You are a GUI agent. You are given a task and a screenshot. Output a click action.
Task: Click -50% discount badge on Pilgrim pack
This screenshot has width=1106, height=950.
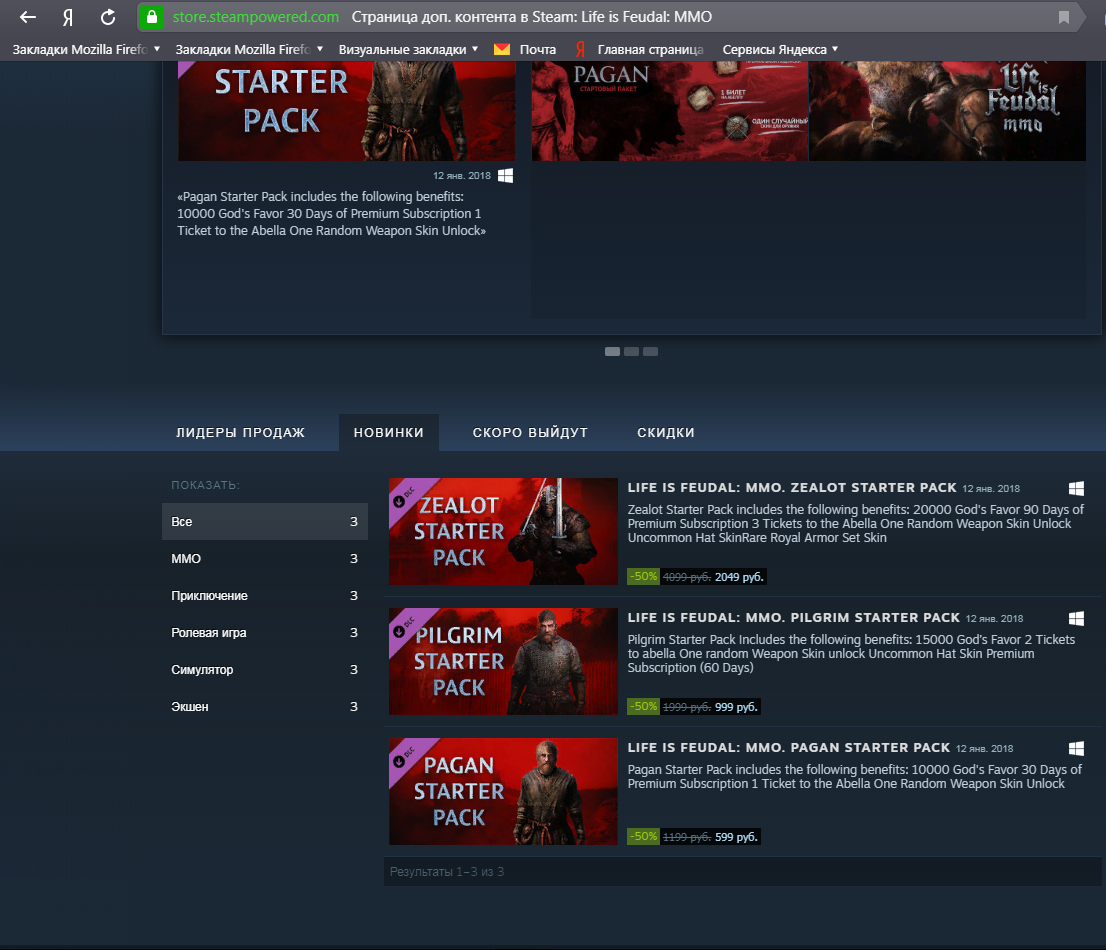[643, 706]
